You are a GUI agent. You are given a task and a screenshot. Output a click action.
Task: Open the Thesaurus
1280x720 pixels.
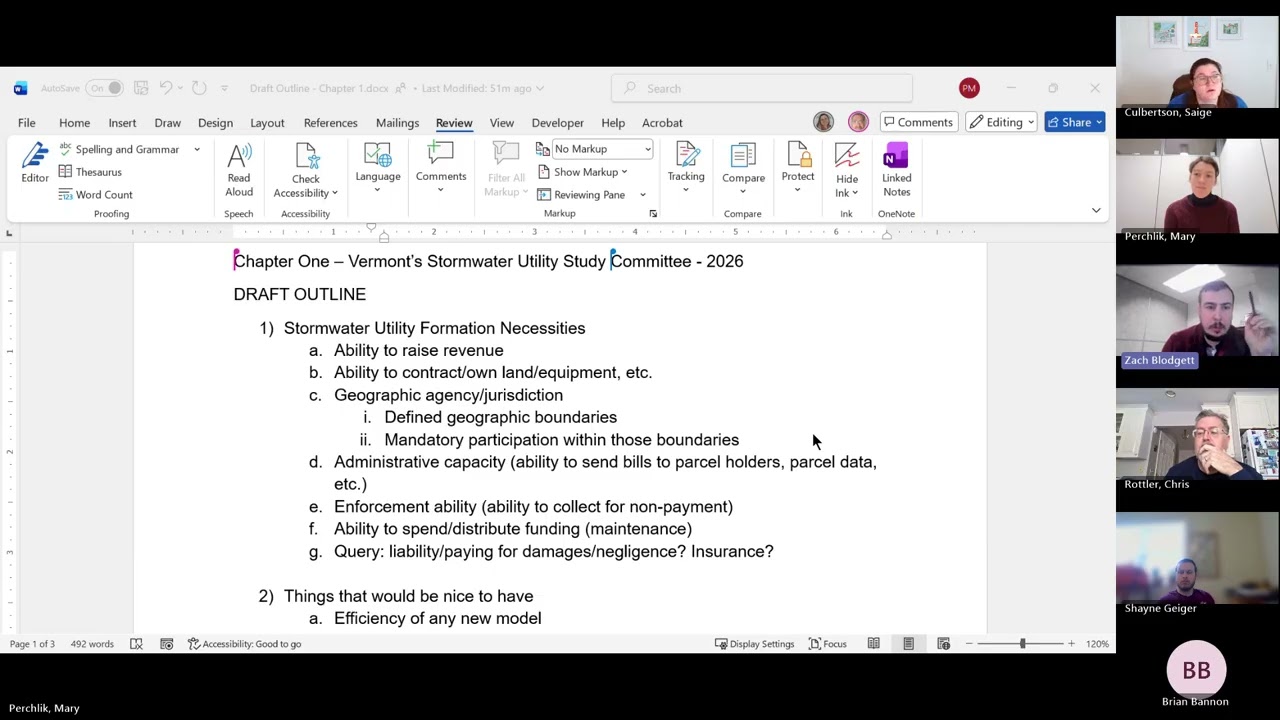pos(90,172)
